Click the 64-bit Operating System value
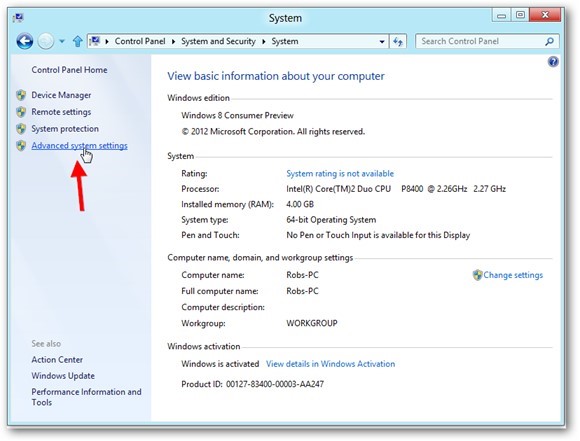The image size is (580, 441). (331, 220)
